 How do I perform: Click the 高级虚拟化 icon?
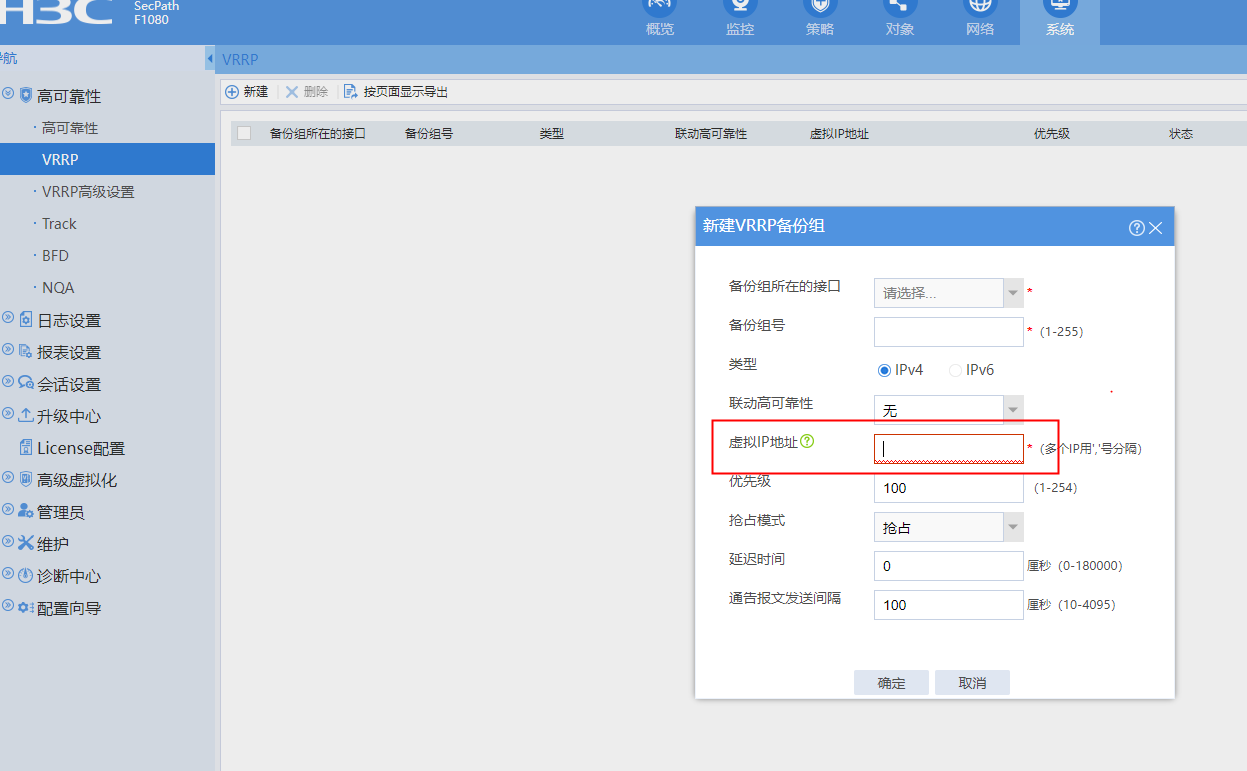click(26, 480)
